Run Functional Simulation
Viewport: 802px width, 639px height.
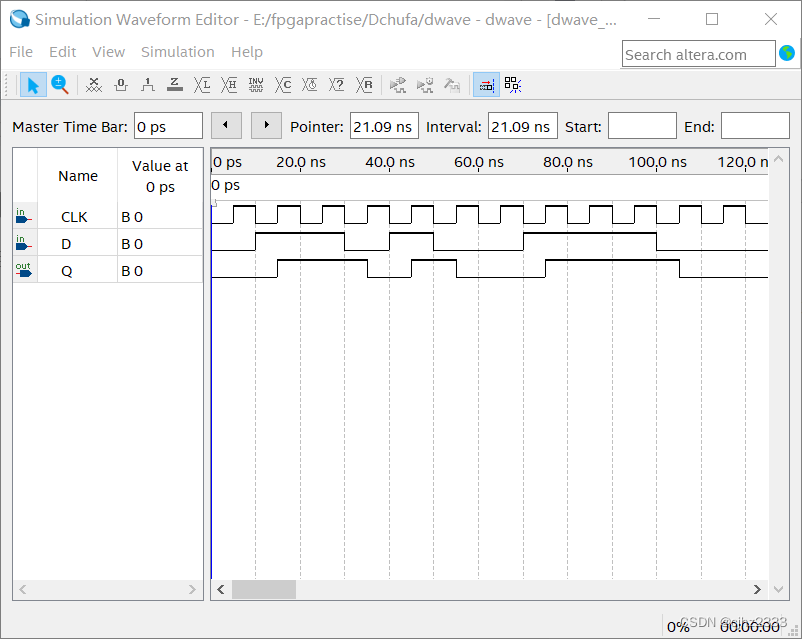pos(398,85)
